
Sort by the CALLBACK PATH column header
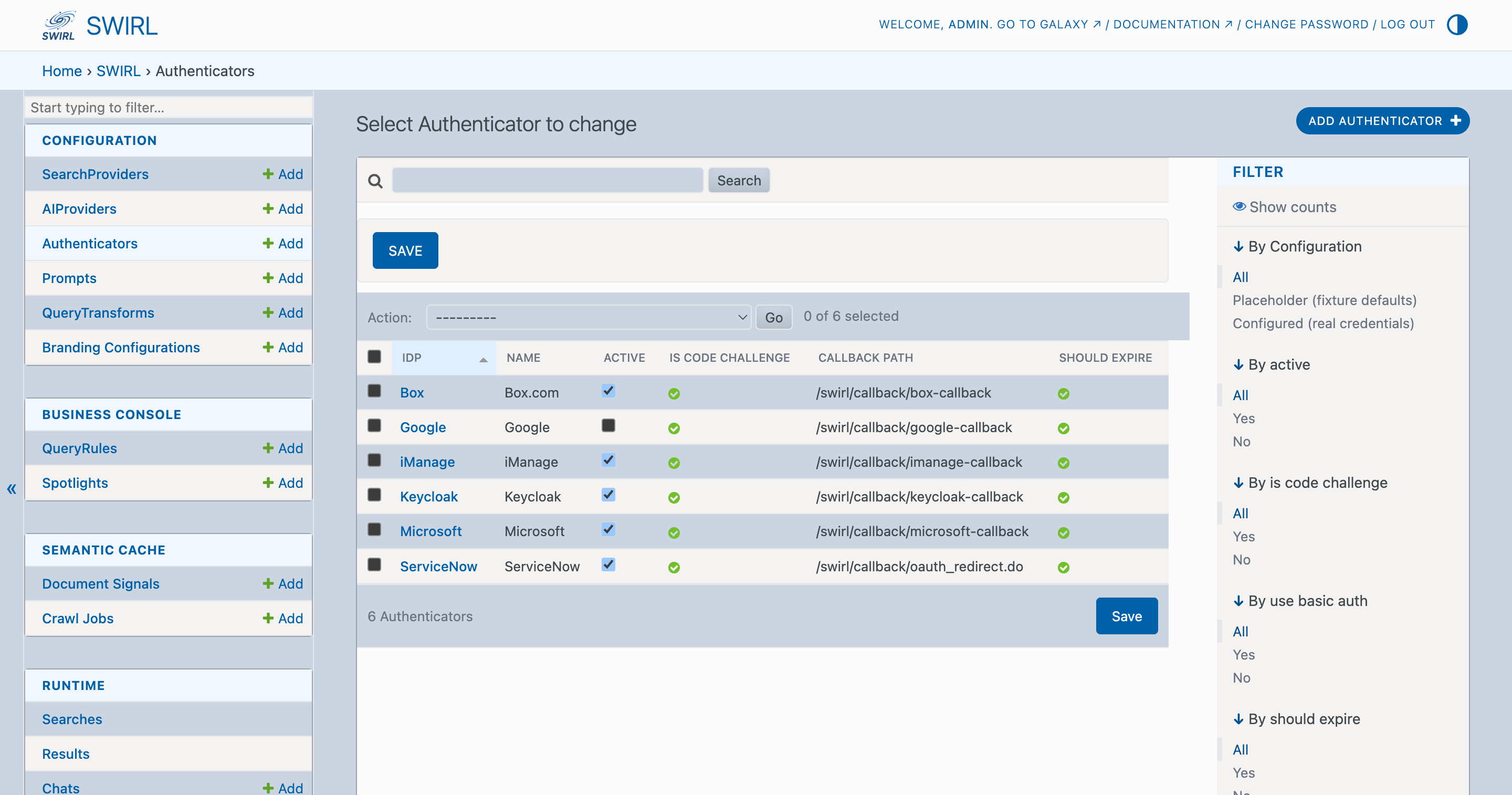[x=865, y=358]
